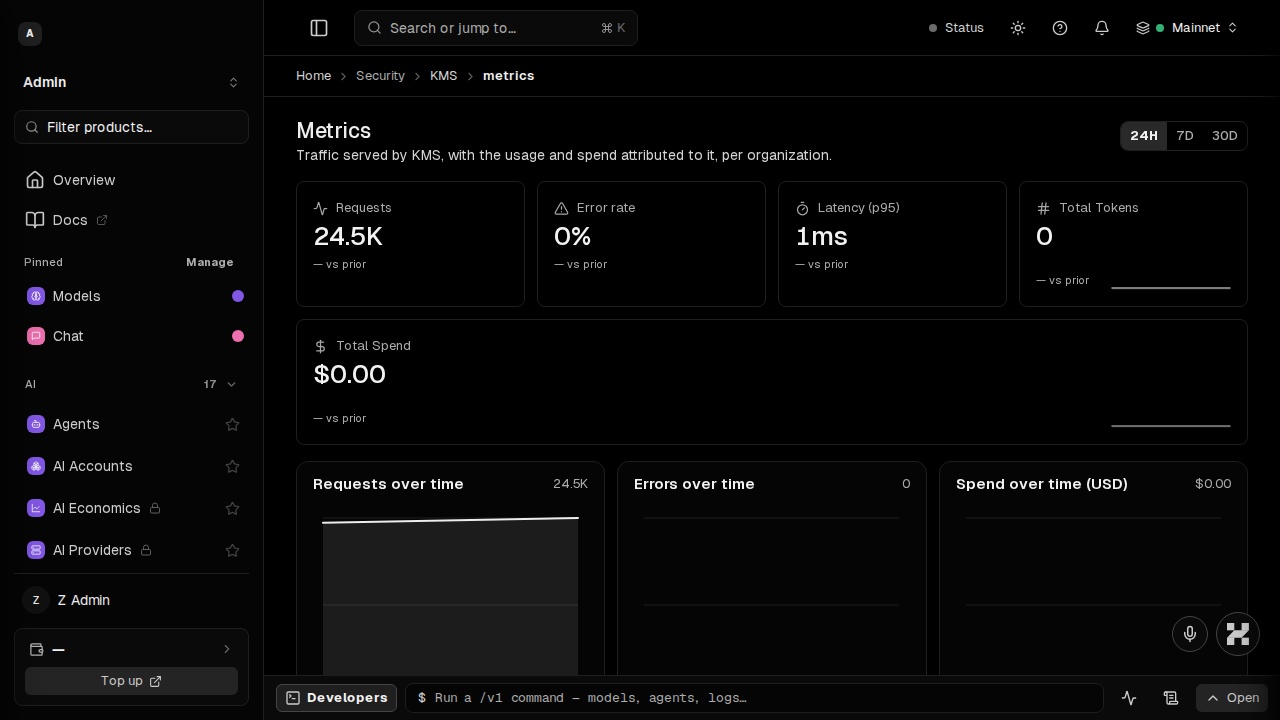This screenshot has width=1280, height=720.
Task: Collapse the AI section chevron
Action: click(232, 384)
